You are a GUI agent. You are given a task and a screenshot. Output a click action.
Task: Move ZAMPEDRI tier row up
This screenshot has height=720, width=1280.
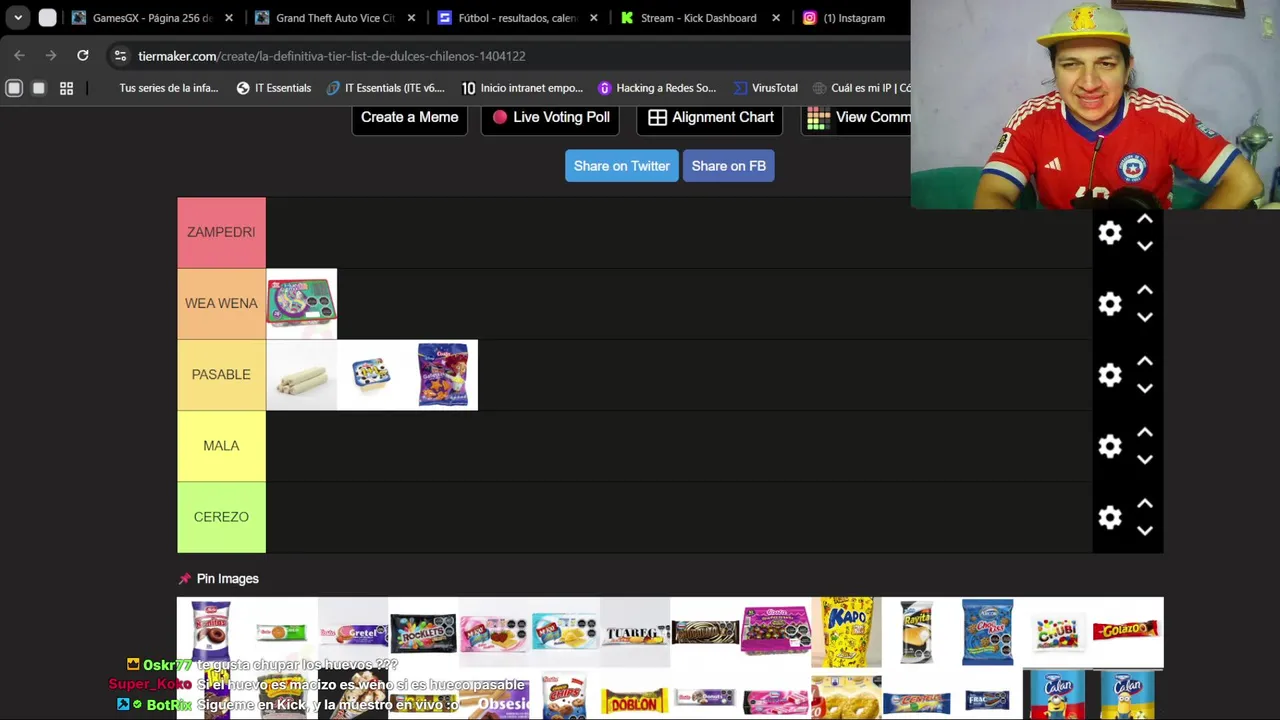[1145, 219]
